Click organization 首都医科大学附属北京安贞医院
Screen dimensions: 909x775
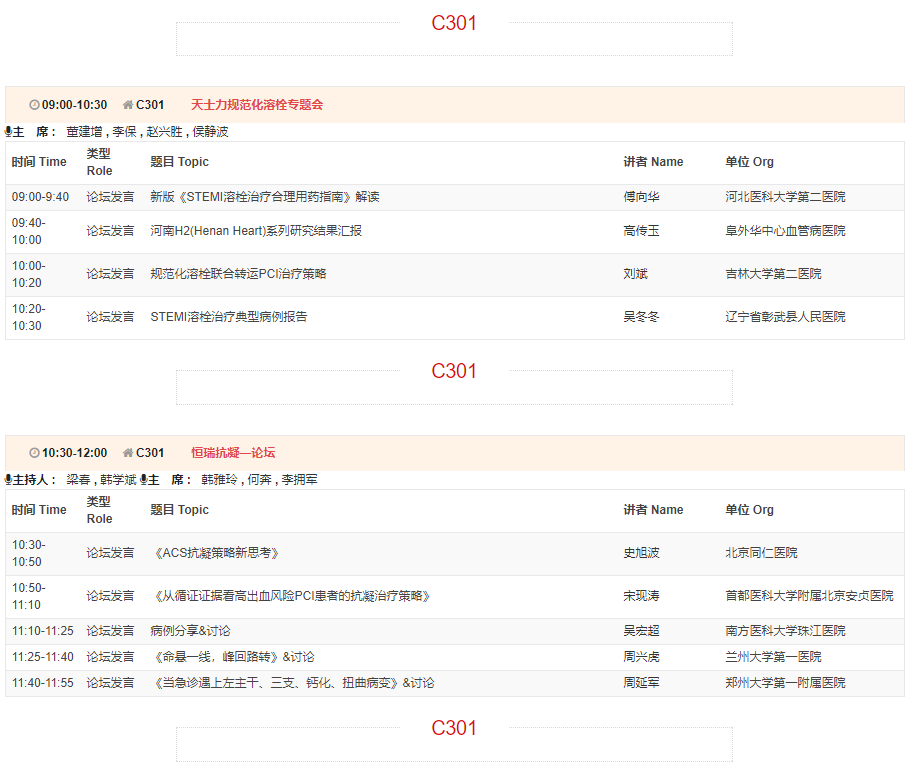pyautogui.click(x=809, y=596)
